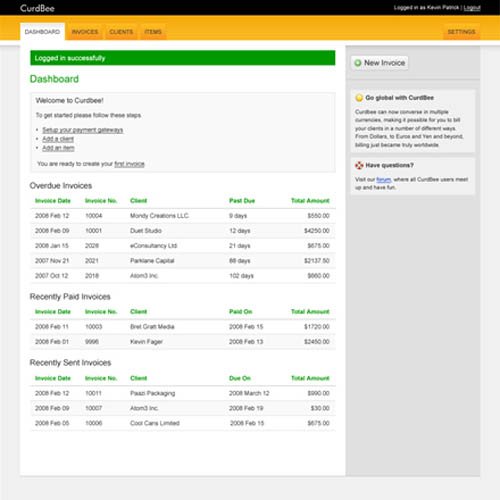Screen dimensions: 500x500
Task: Open paid invoice 10003 row
Action: tap(183, 327)
